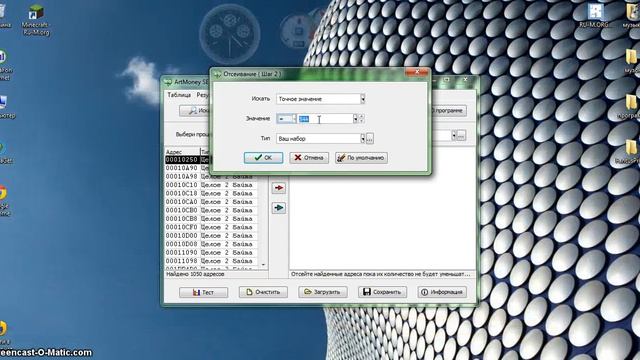Click the Найдено 1050 адресов status text
Screen dimensions: 640x360
[x=195, y=274]
